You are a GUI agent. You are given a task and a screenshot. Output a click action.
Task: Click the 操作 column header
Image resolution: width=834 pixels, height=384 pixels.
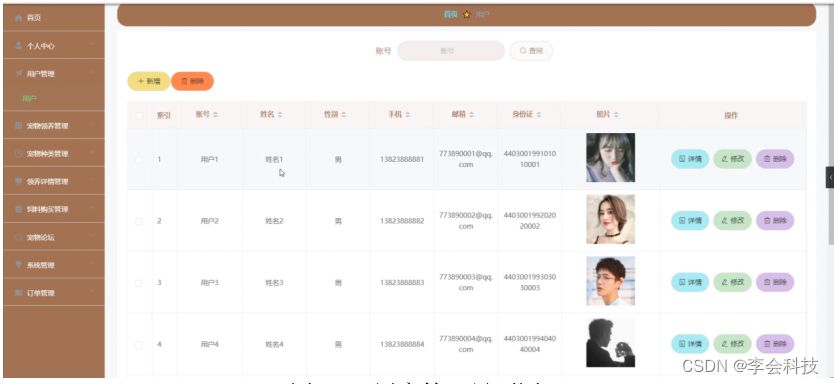pyautogui.click(x=731, y=115)
